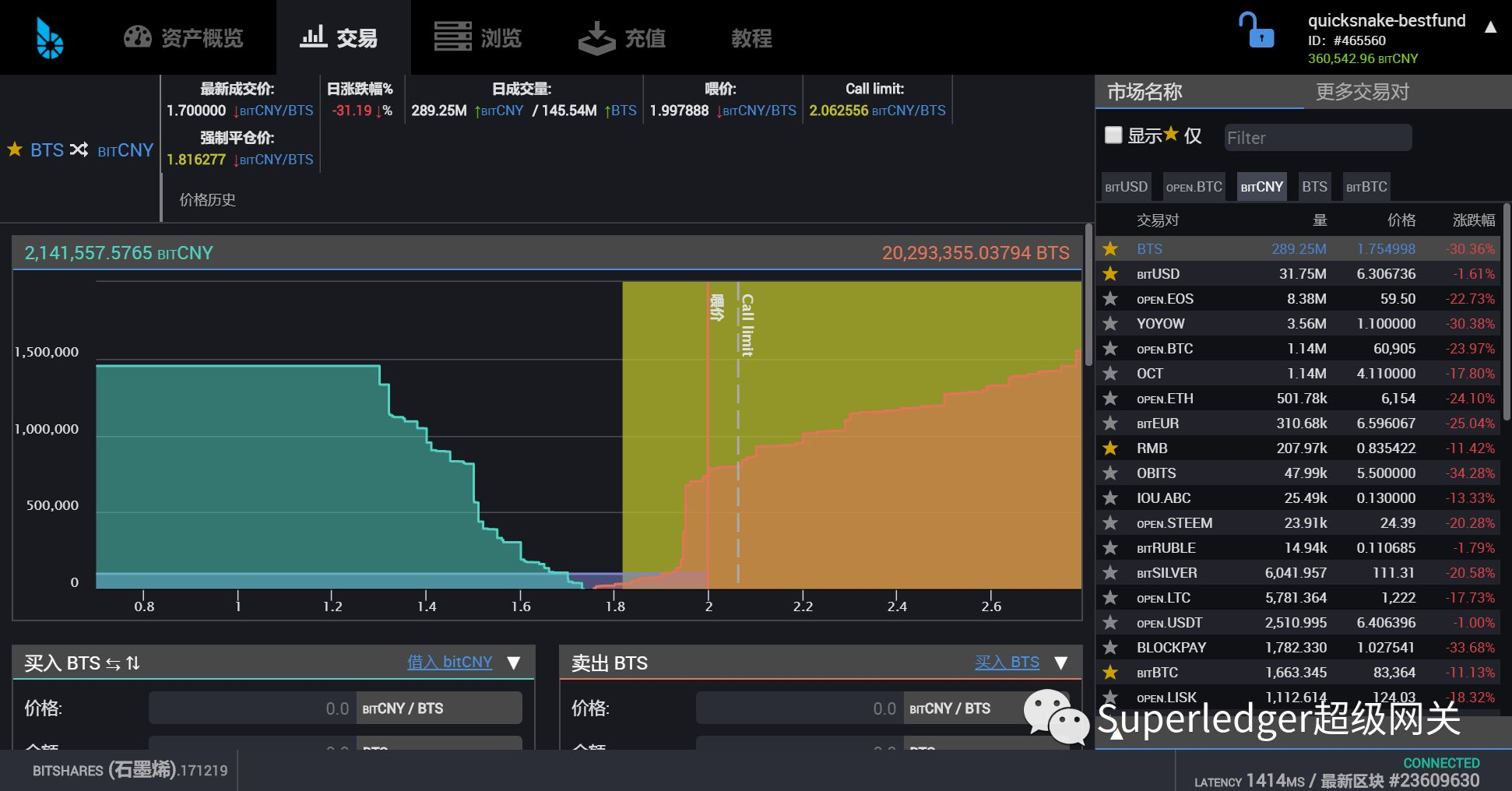Flip the BTS/bitCNY market with shuffle icon
Screen dimensions: 1512x791
(x=79, y=149)
